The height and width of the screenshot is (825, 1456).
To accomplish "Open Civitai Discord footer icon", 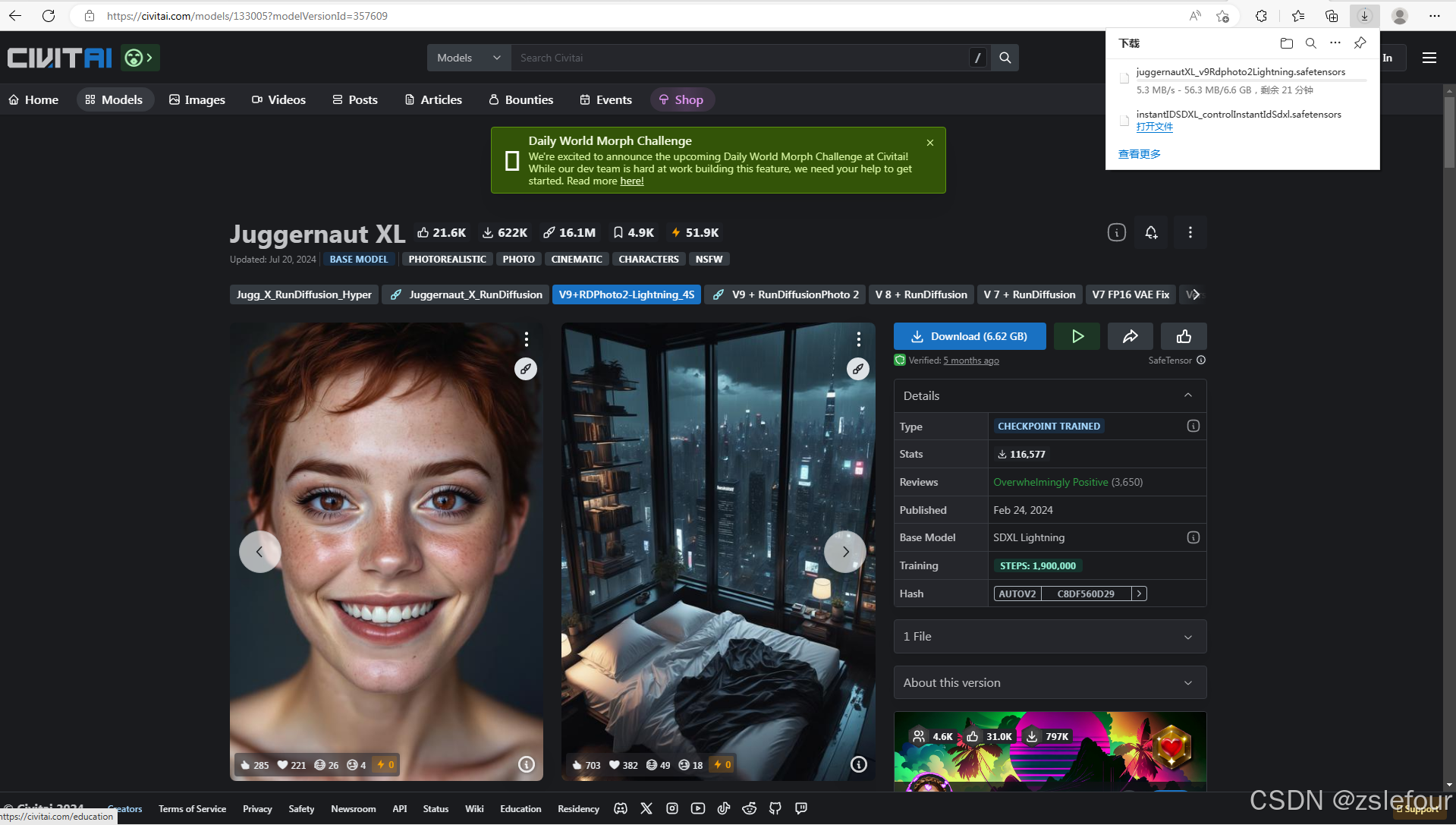I will click(x=621, y=808).
